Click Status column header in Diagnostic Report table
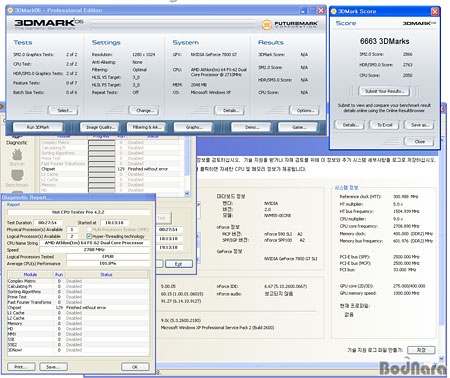450x378 pixels. point(106,275)
